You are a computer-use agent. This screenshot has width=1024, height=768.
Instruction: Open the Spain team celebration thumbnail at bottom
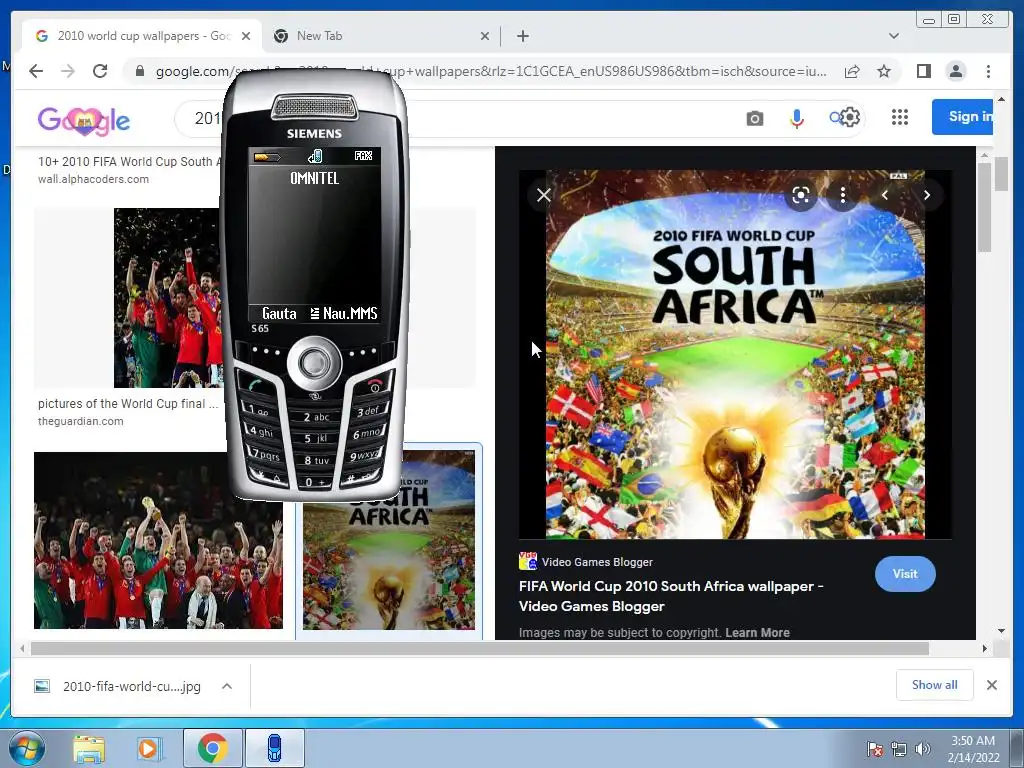pyautogui.click(x=158, y=540)
